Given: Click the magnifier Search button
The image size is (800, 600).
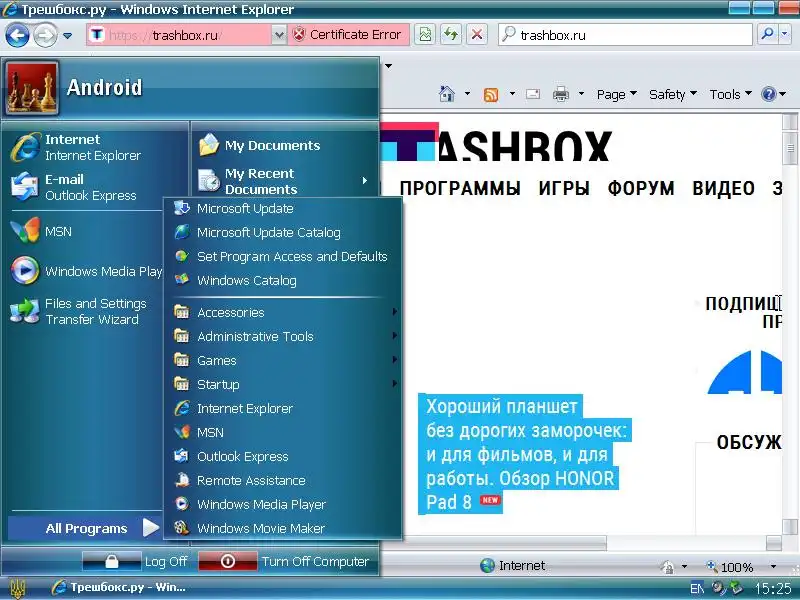Looking at the screenshot, I should (767, 34).
